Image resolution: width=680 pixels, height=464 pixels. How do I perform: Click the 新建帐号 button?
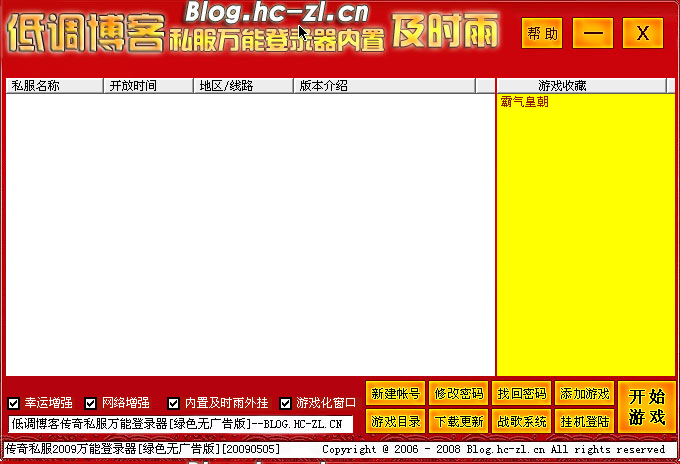click(396, 393)
